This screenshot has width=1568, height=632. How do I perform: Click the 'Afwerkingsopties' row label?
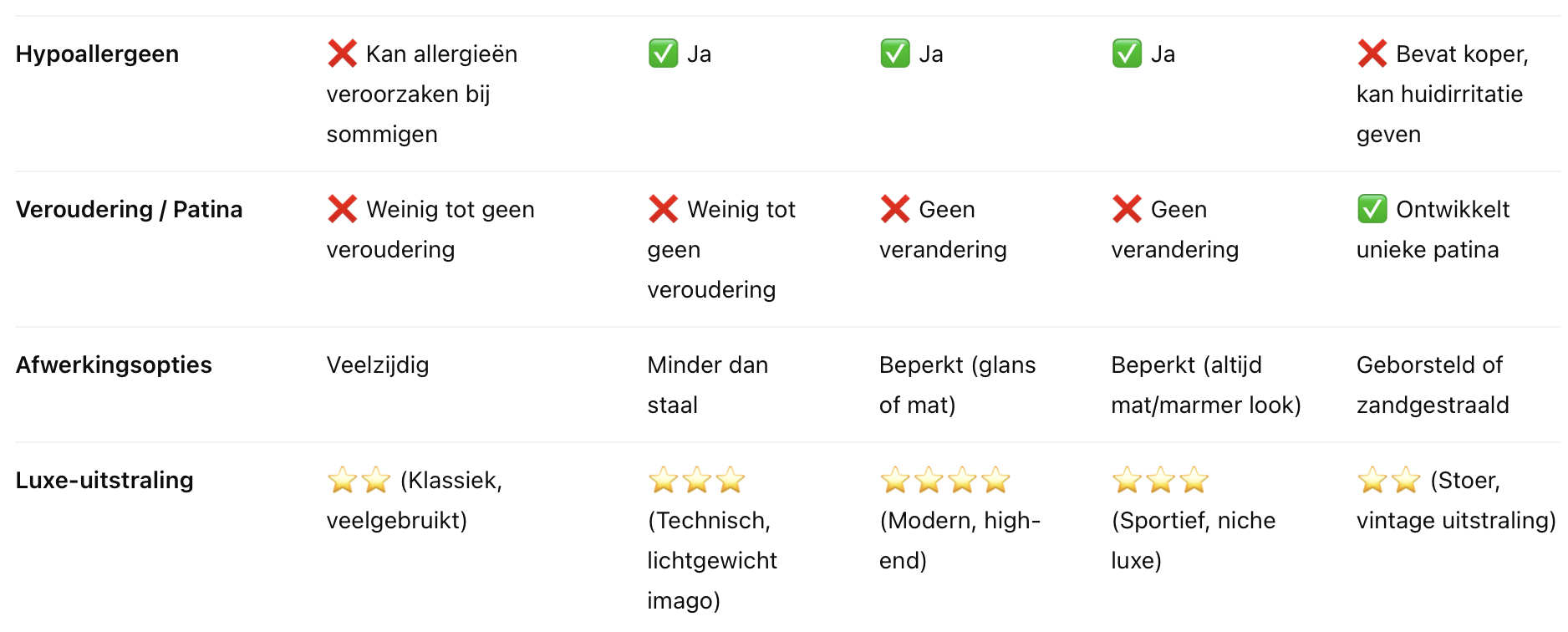coord(114,365)
